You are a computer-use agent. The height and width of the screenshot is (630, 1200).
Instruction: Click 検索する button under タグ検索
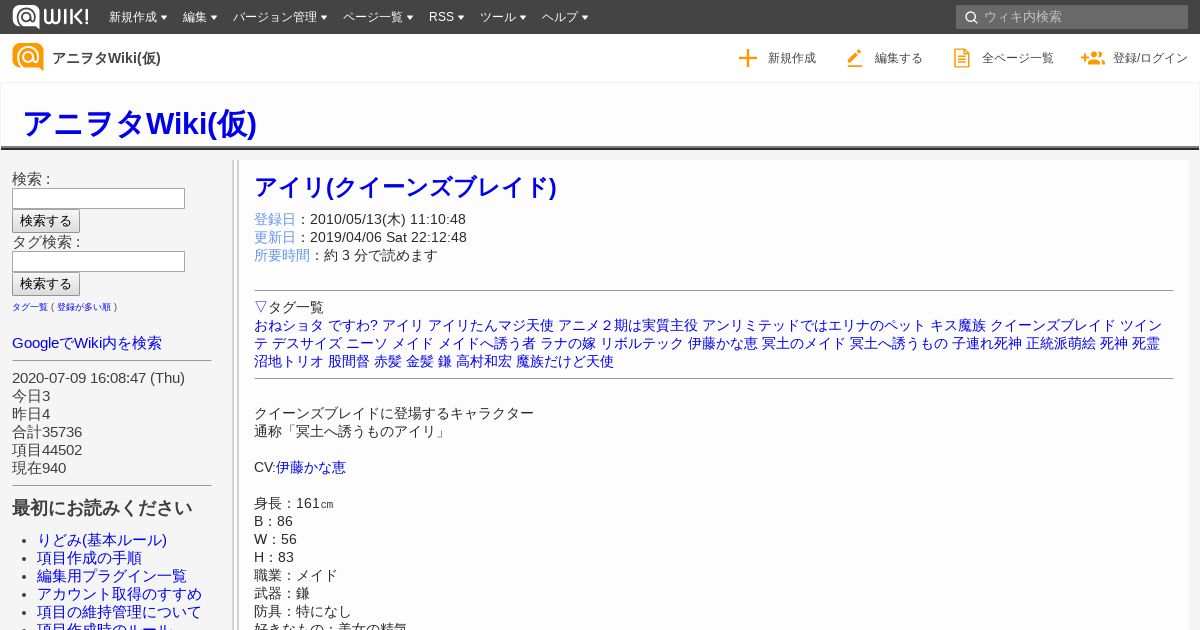[46, 284]
